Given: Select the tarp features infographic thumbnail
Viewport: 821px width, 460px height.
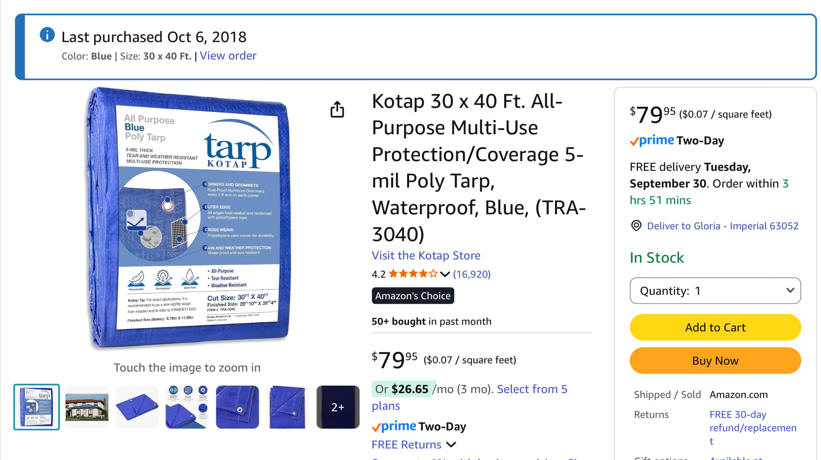Looking at the screenshot, I should click(187, 407).
